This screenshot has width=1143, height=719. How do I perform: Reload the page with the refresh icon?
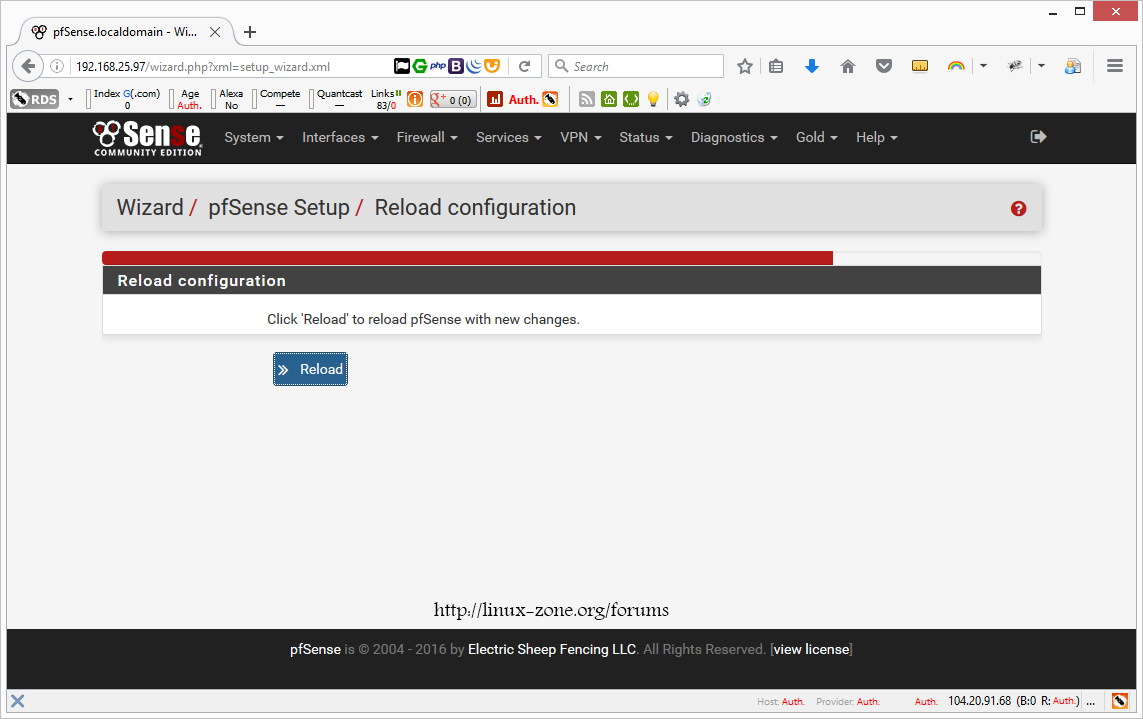[524, 66]
